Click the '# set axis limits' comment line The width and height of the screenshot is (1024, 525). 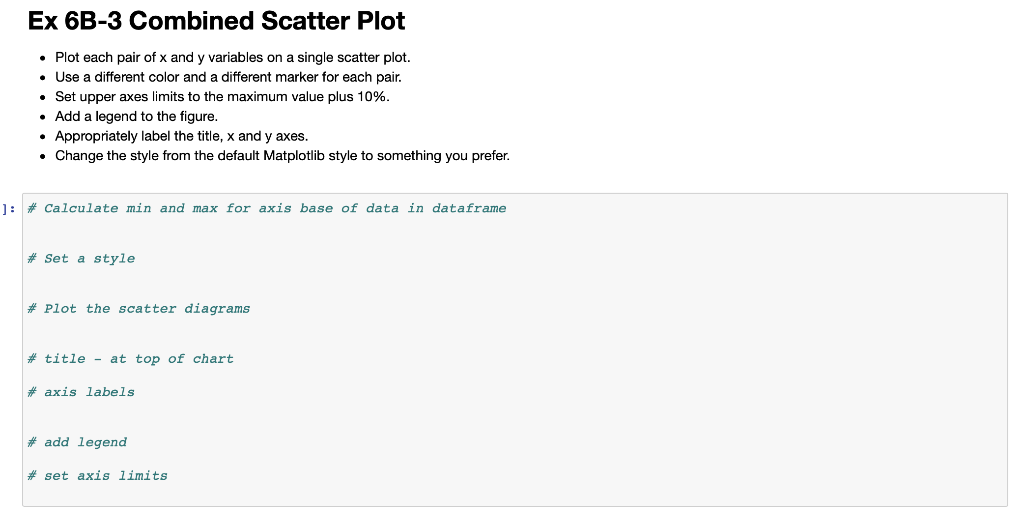98,476
